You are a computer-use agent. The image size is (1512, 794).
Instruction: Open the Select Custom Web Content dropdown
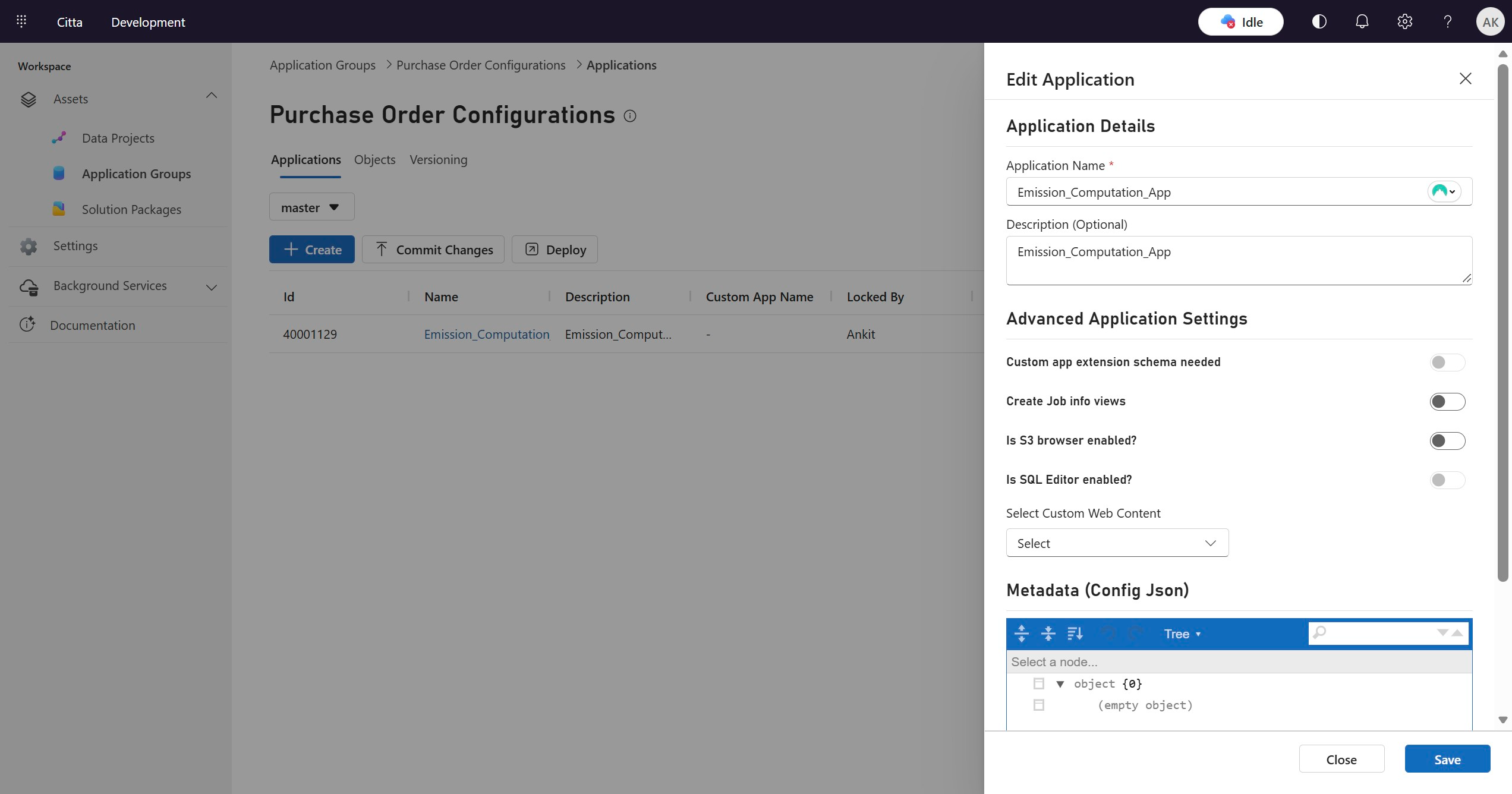pos(1117,543)
